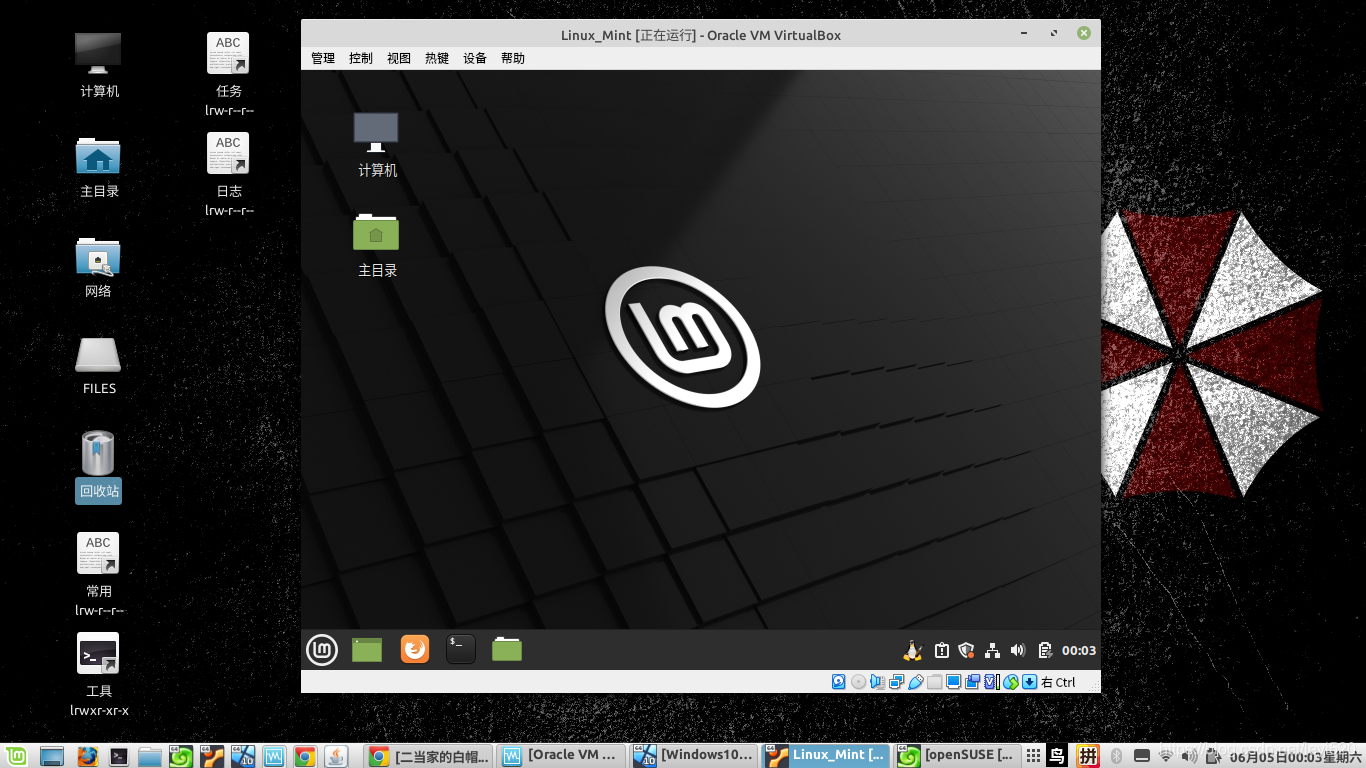Select the 回收站 trash icon on the desktop
Viewport: 1366px width, 768px height.
coord(99,466)
